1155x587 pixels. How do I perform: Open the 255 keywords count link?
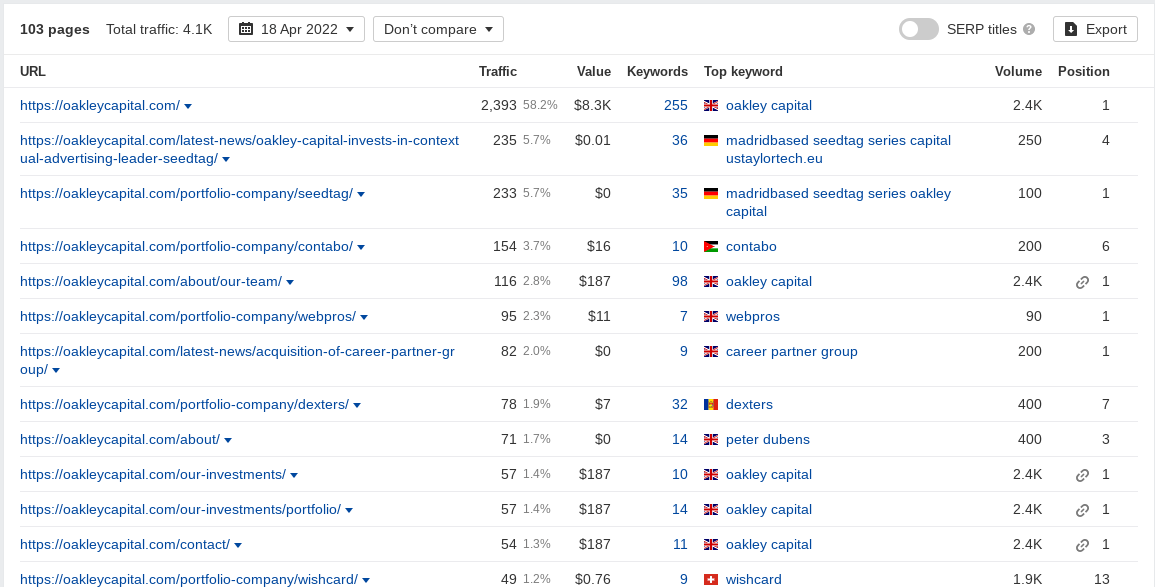675,105
